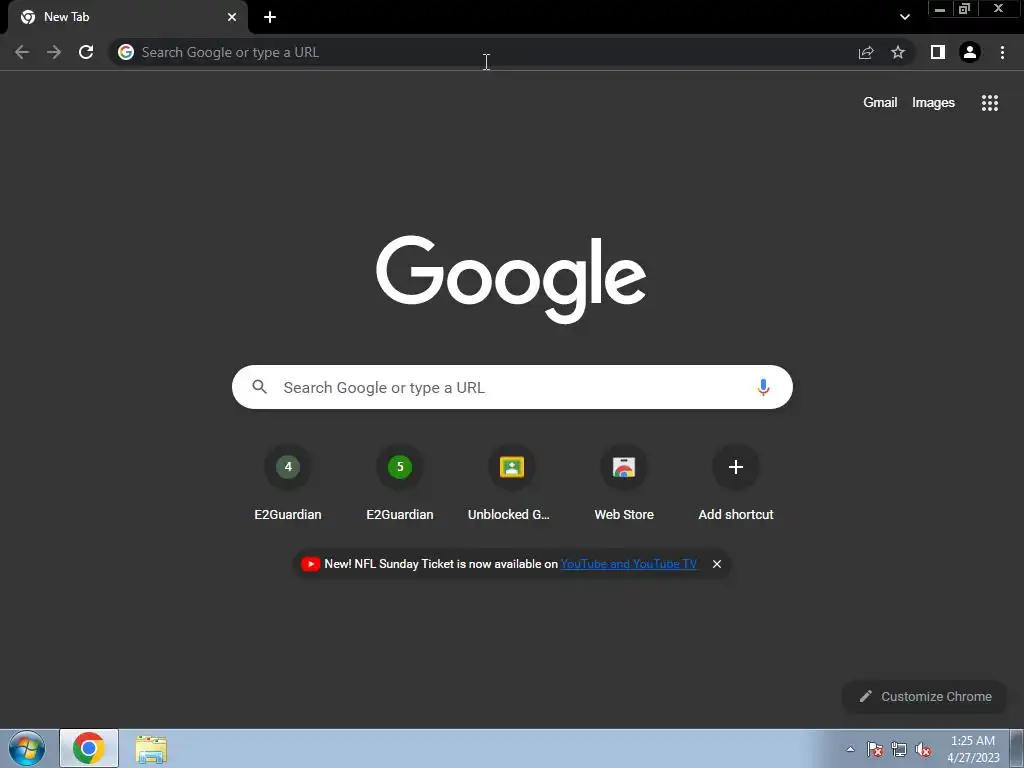The width and height of the screenshot is (1024, 768).
Task: Open the Google apps grid
Action: pos(990,103)
